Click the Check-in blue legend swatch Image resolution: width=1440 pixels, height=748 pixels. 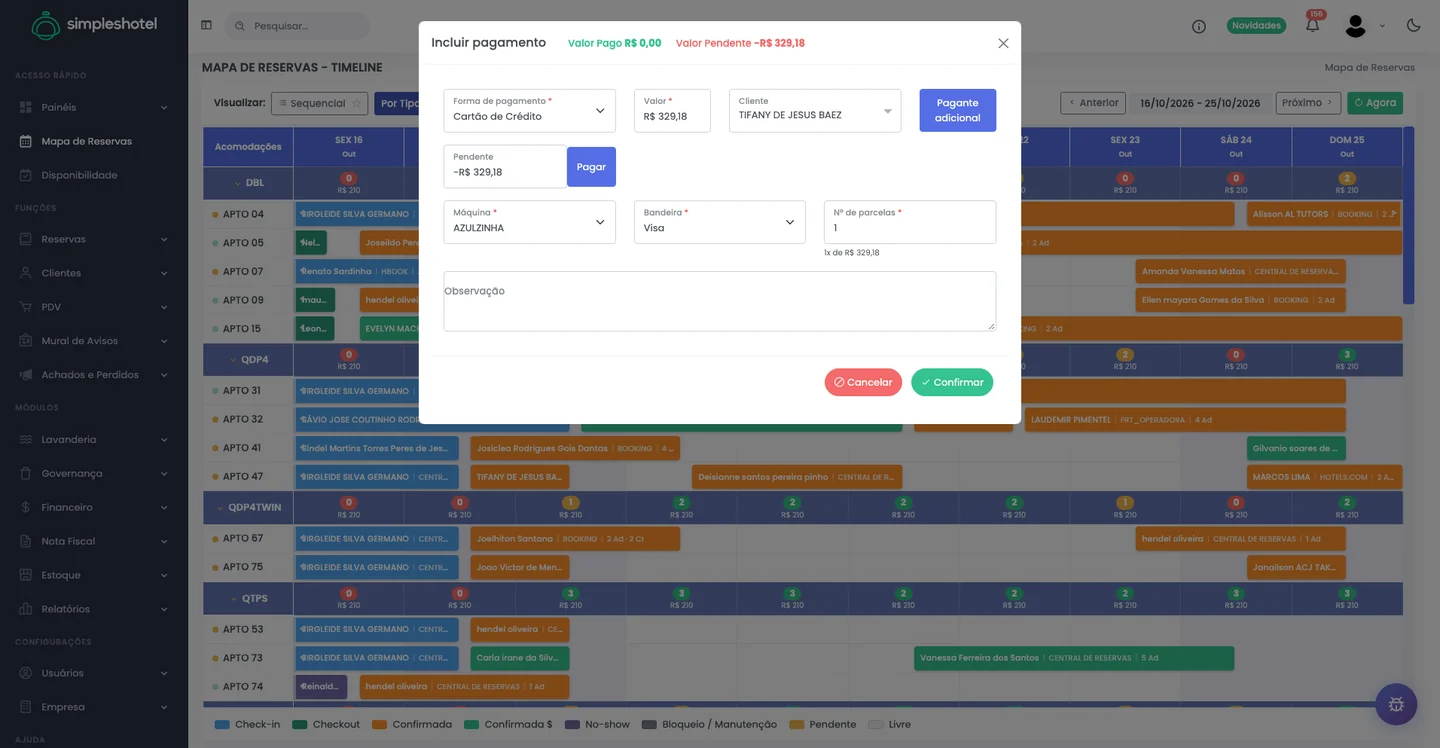[222, 724]
